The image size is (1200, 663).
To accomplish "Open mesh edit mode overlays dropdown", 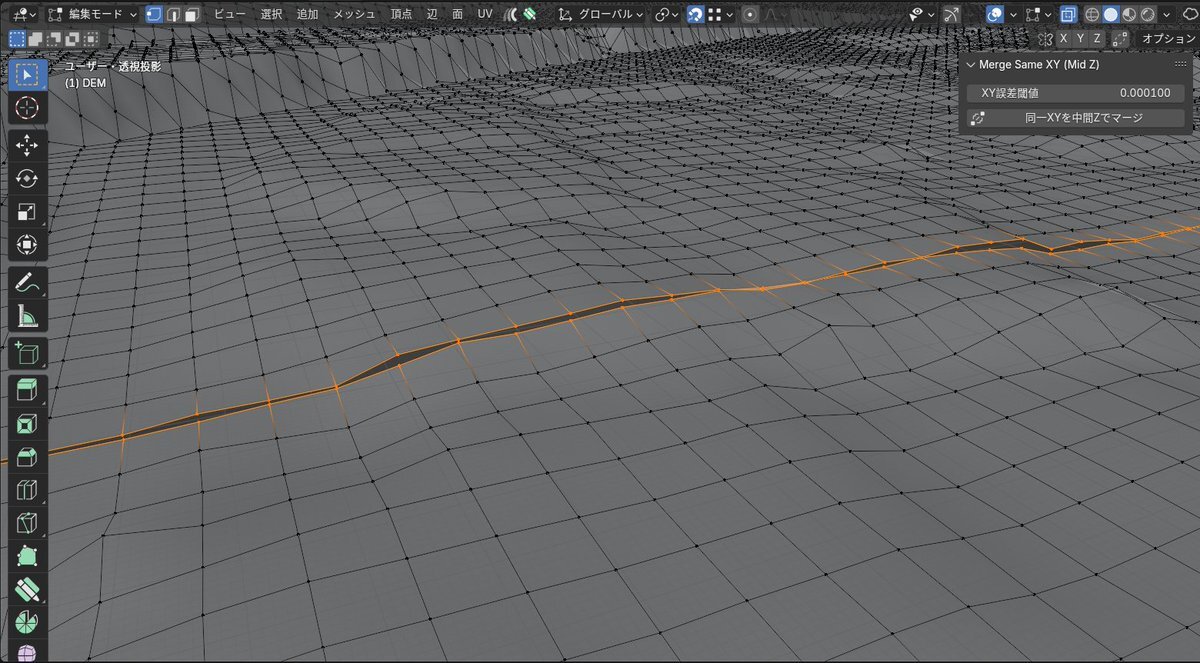I will pyautogui.click(x=1039, y=14).
